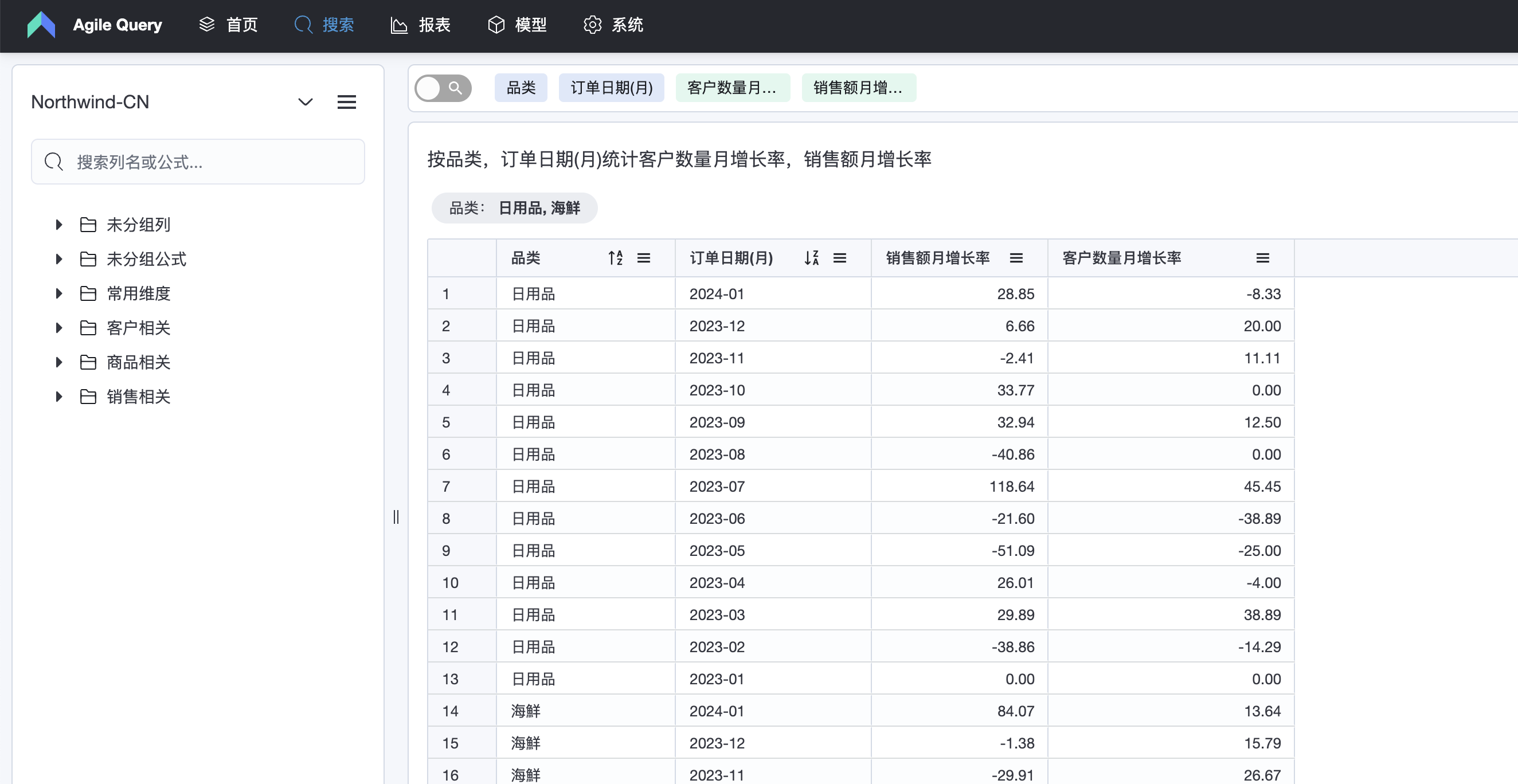Click the 常用维度 folder icon
The height and width of the screenshot is (784, 1518).
[88, 293]
